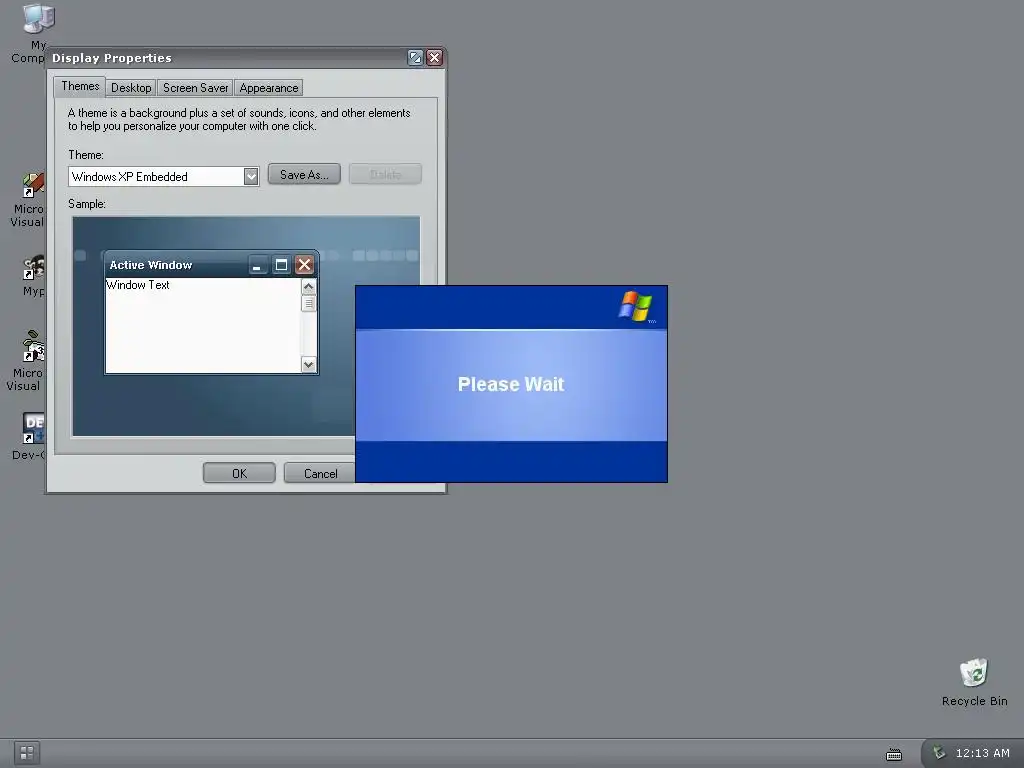Click the disabled Delete button
Viewport: 1024px width, 768px height.
[x=385, y=174]
